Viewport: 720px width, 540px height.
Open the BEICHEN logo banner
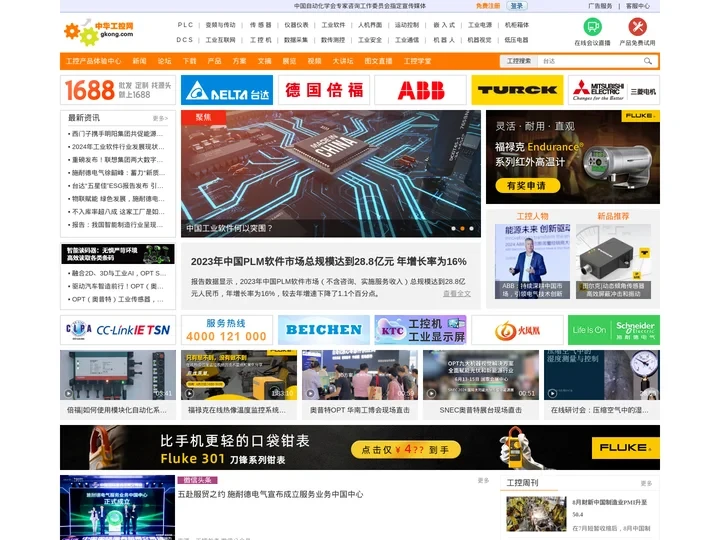(324, 330)
